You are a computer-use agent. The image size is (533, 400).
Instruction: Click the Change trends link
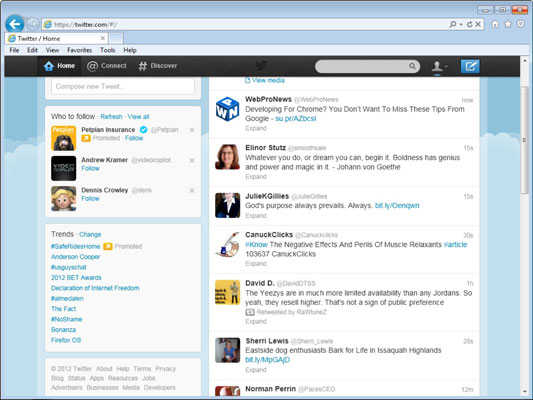tap(90, 234)
